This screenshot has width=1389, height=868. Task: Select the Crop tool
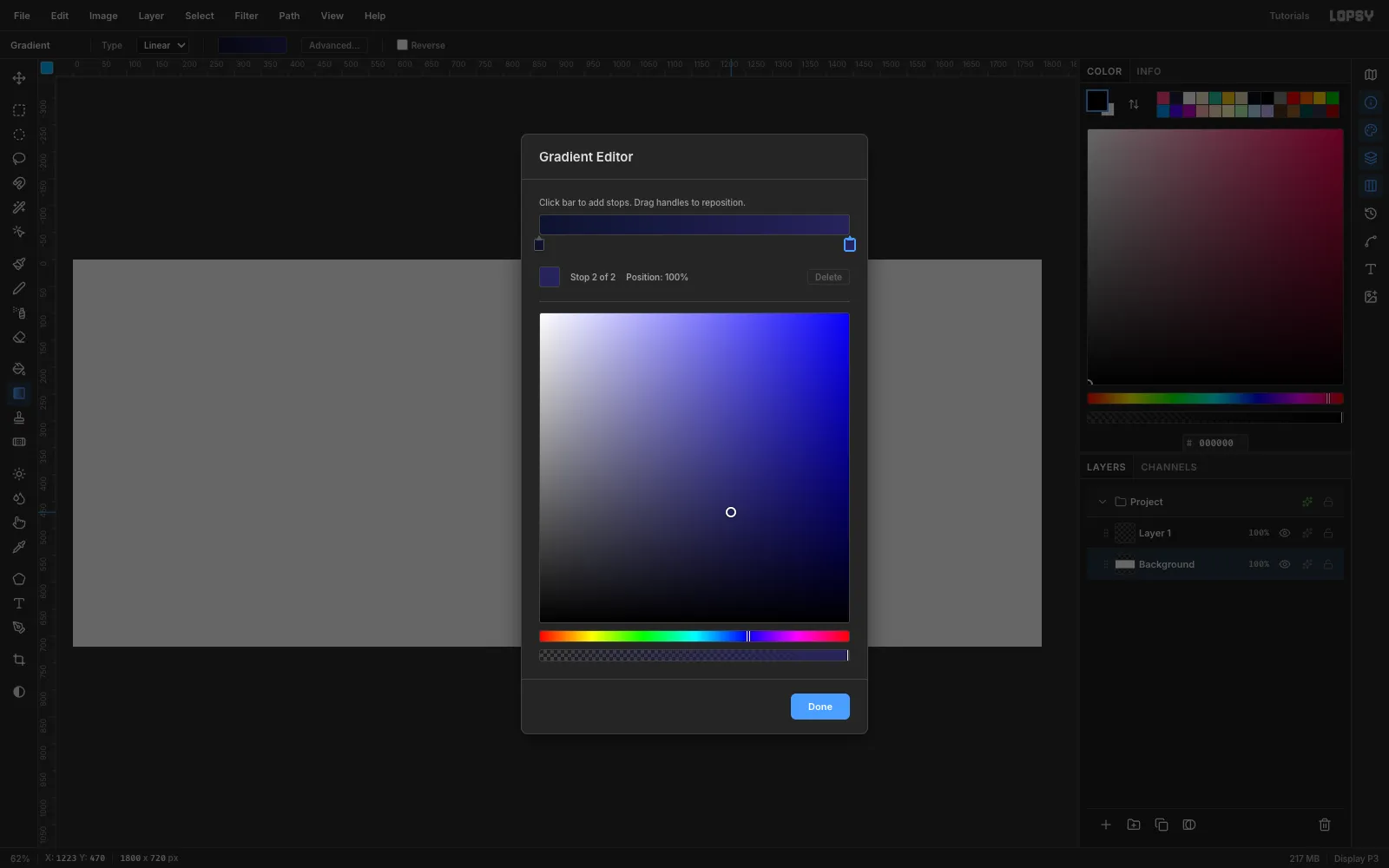tap(18, 660)
